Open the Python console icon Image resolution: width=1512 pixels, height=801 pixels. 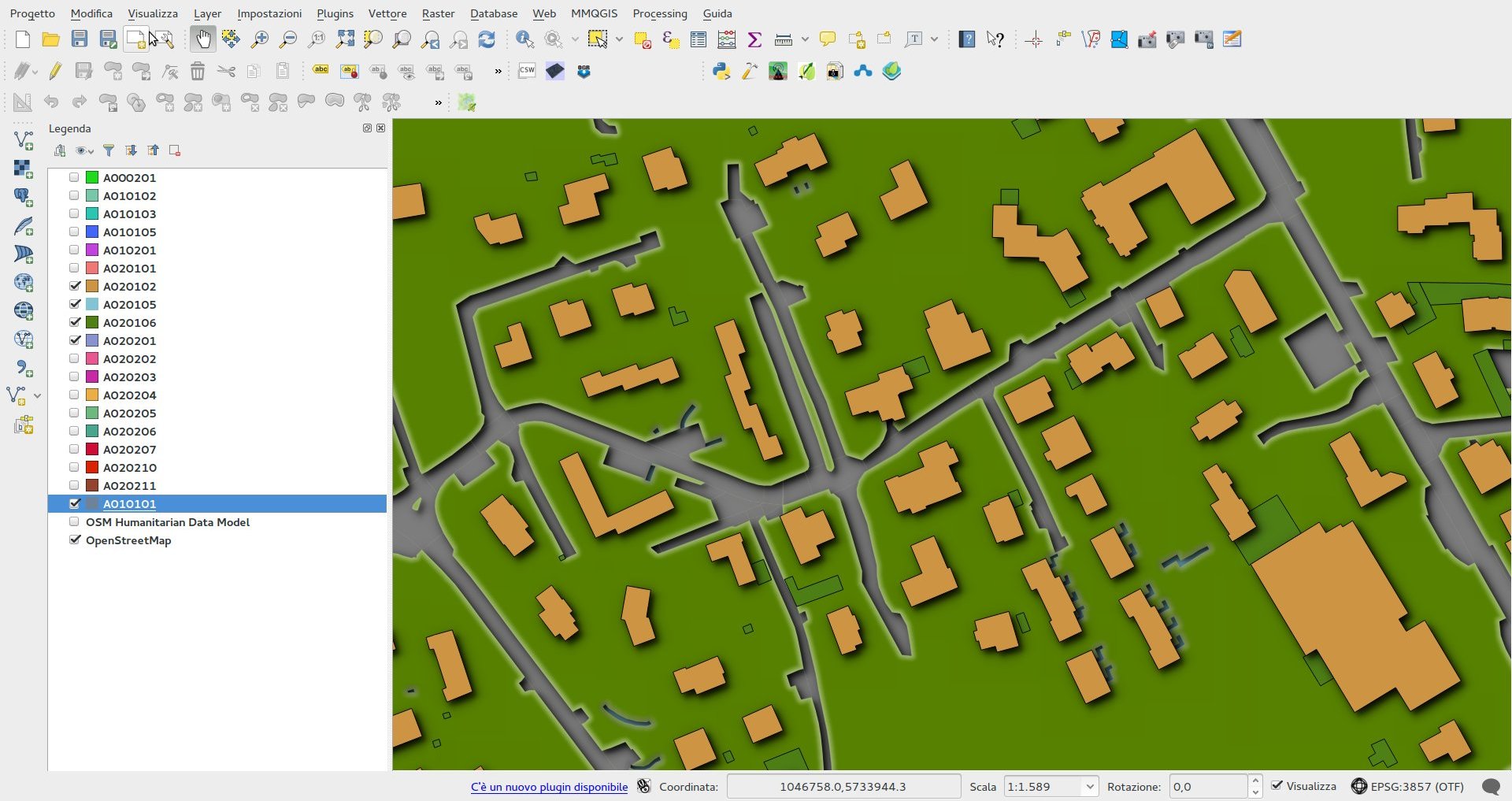pyautogui.click(x=721, y=71)
